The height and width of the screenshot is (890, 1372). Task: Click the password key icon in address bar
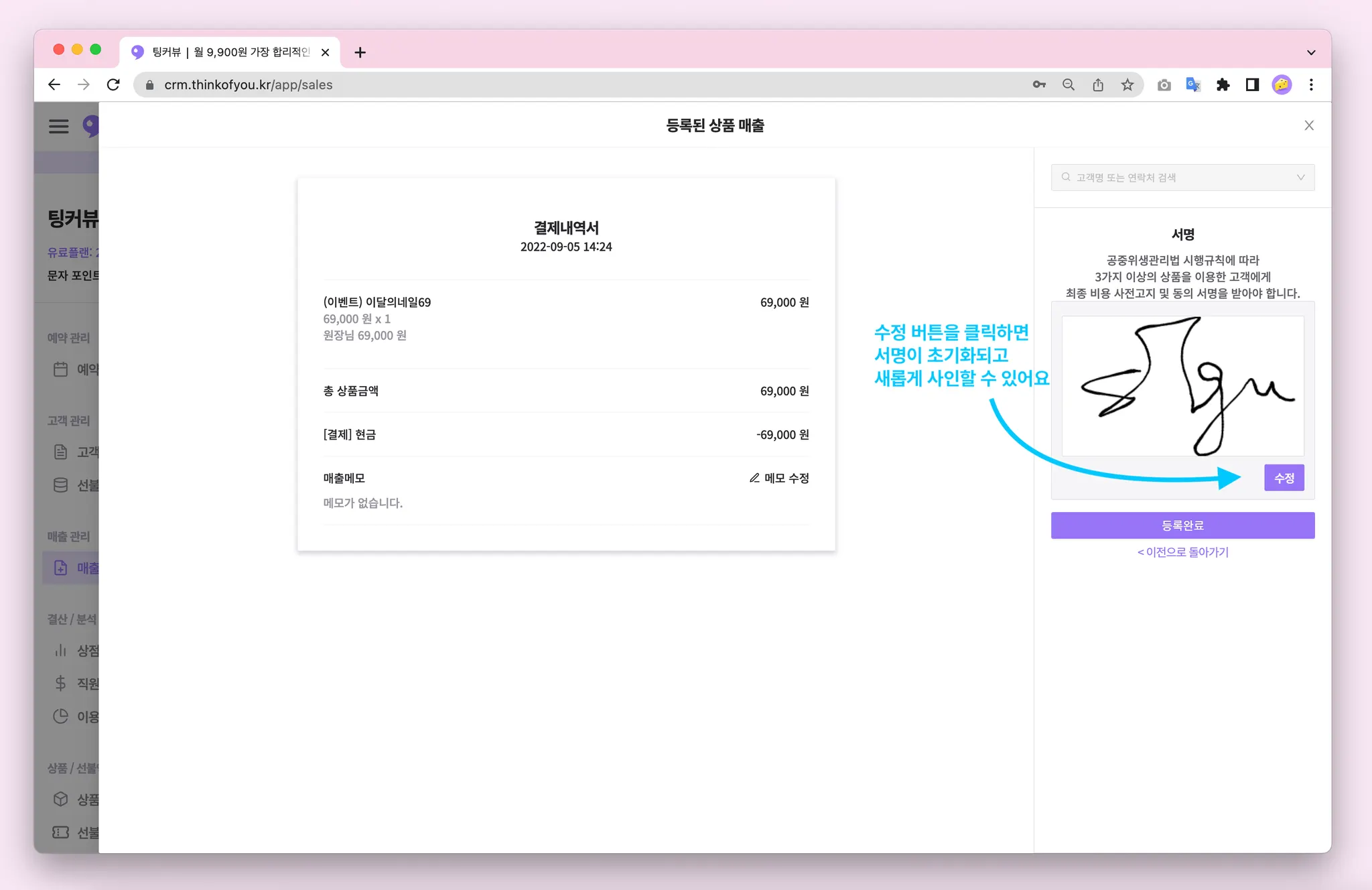point(1039,84)
